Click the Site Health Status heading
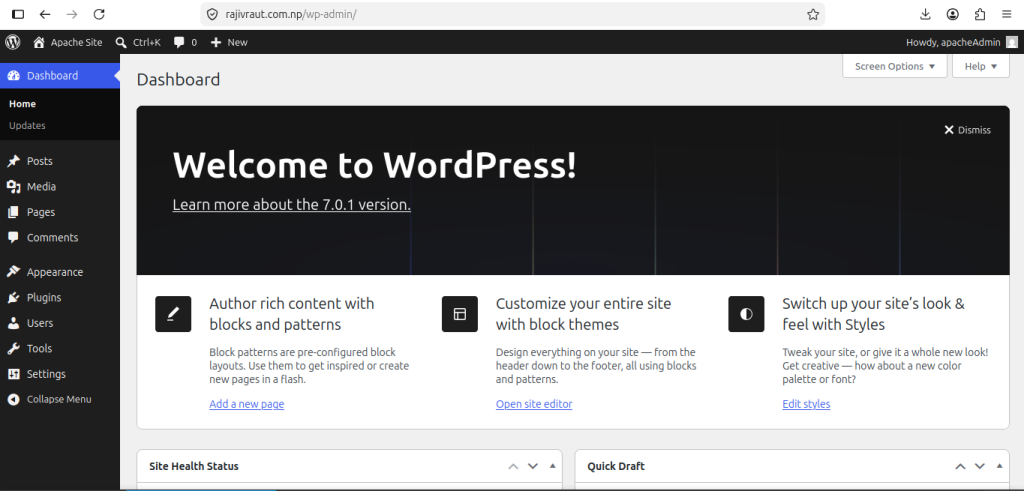Viewport: 1024px width, 491px height. pos(194,466)
